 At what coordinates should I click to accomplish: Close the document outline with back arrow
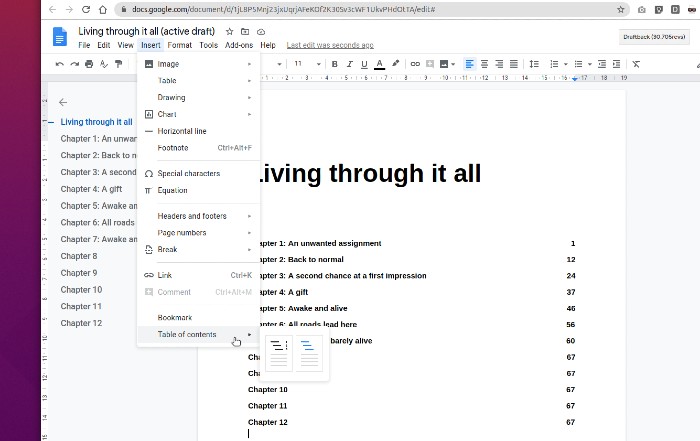tap(63, 102)
